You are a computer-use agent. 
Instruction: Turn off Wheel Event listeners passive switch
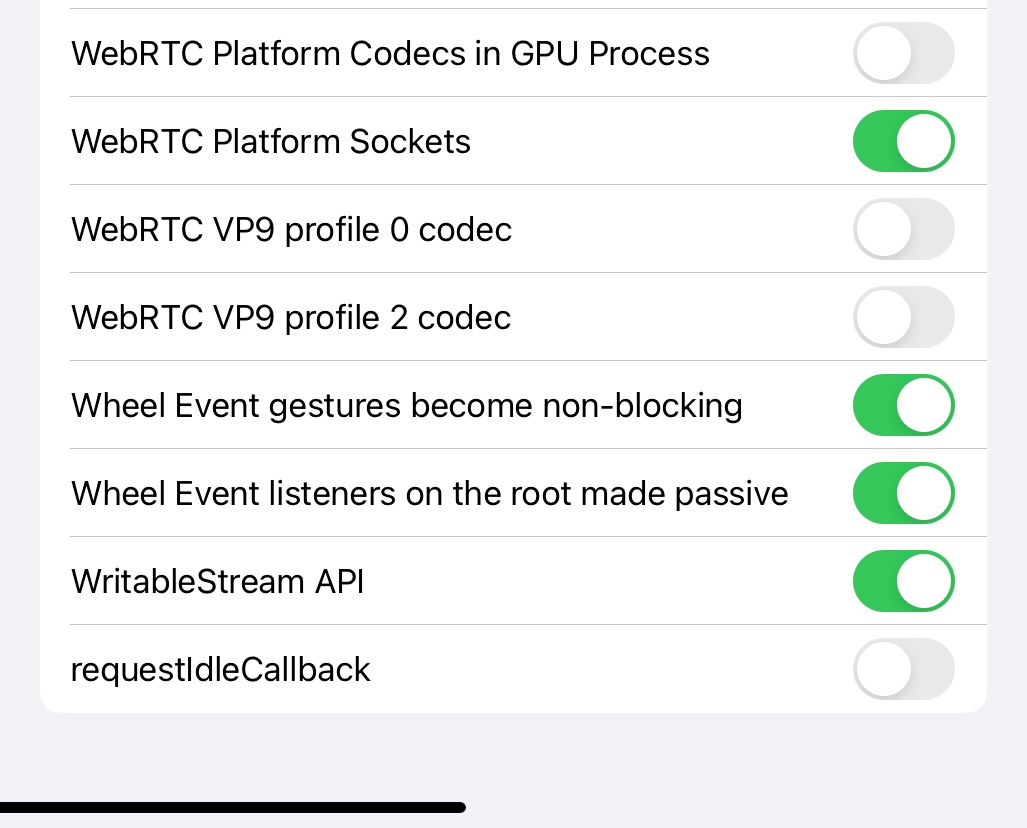pos(903,493)
